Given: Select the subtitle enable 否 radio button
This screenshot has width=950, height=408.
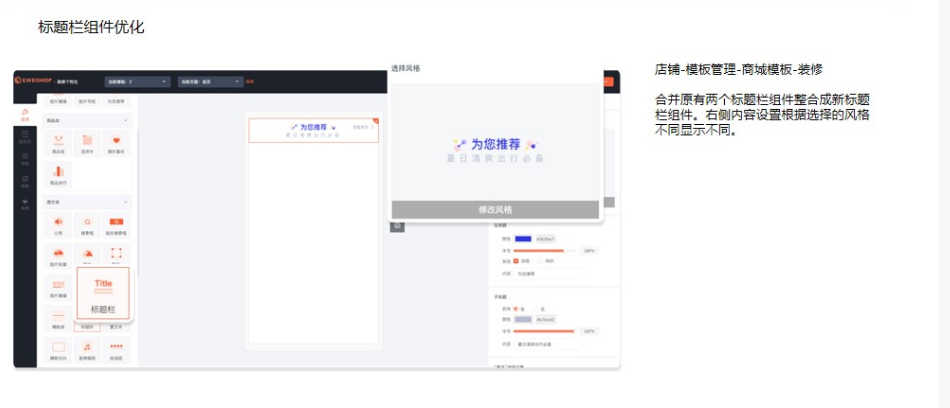Looking at the screenshot, I should click(x=536, y=309).
